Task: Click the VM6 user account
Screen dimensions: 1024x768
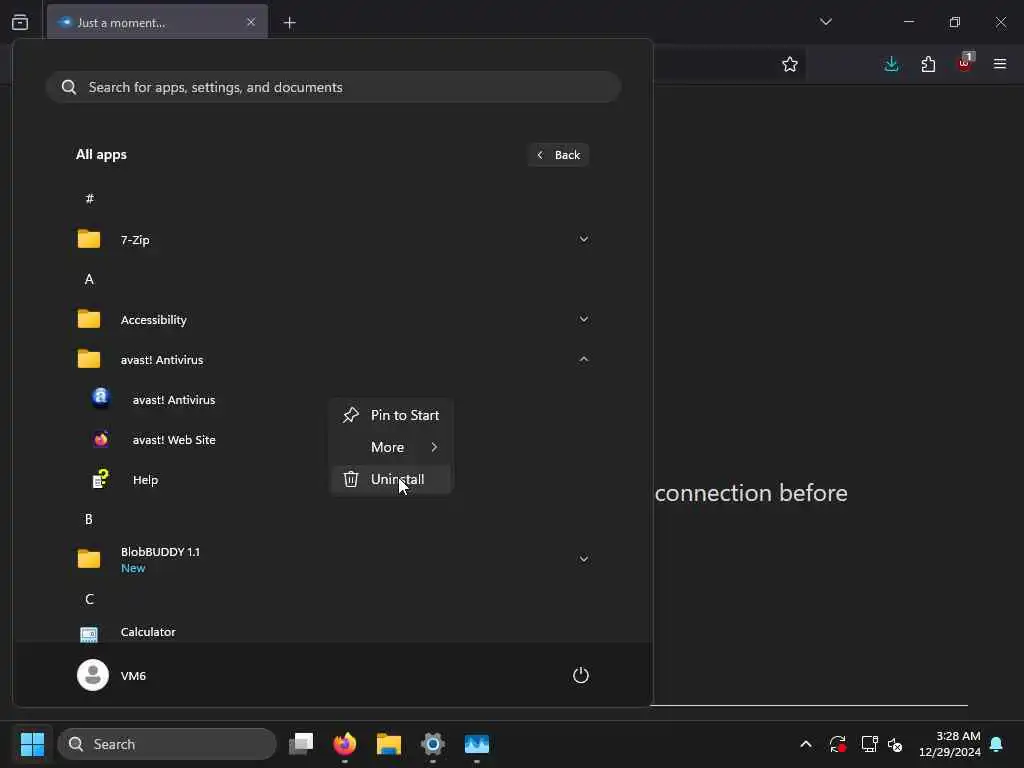Action: [112, 675]
